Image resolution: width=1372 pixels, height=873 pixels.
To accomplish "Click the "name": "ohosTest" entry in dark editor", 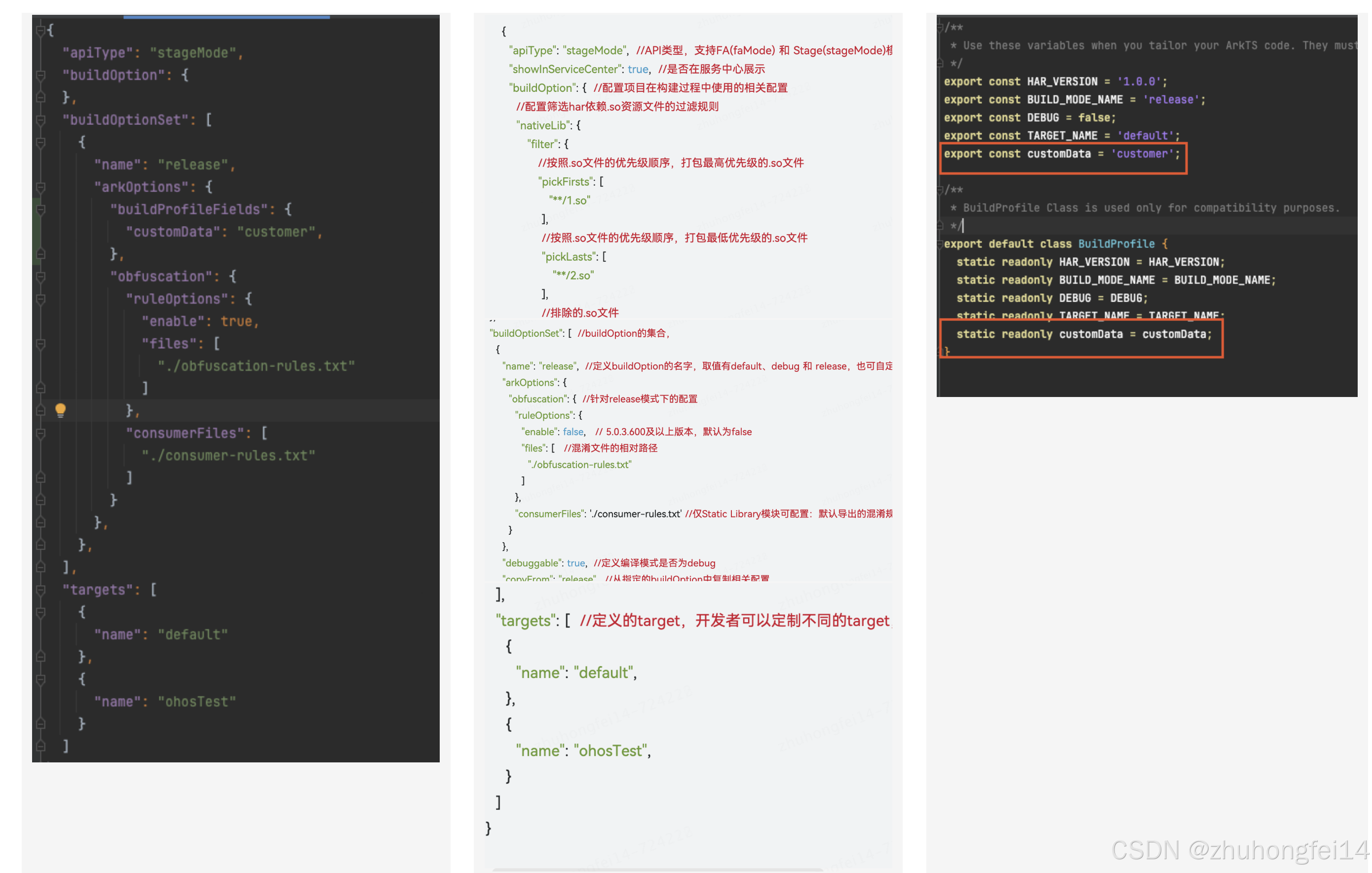I will pyautogui.click(x=165, y=701).
